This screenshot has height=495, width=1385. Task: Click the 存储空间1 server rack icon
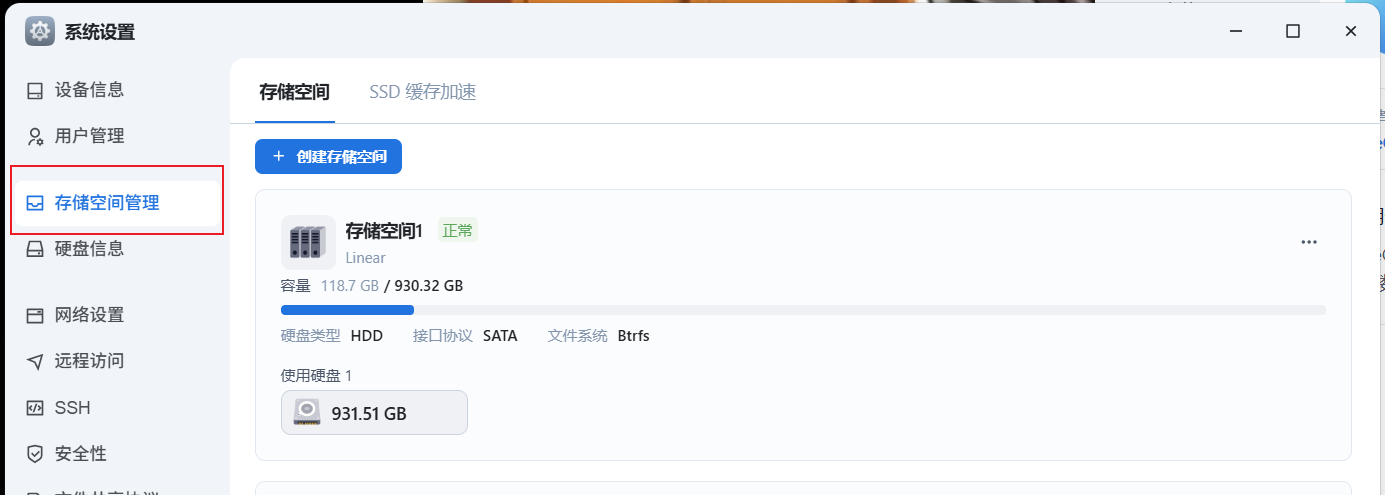pyautogui.click(x=308, y=242)
